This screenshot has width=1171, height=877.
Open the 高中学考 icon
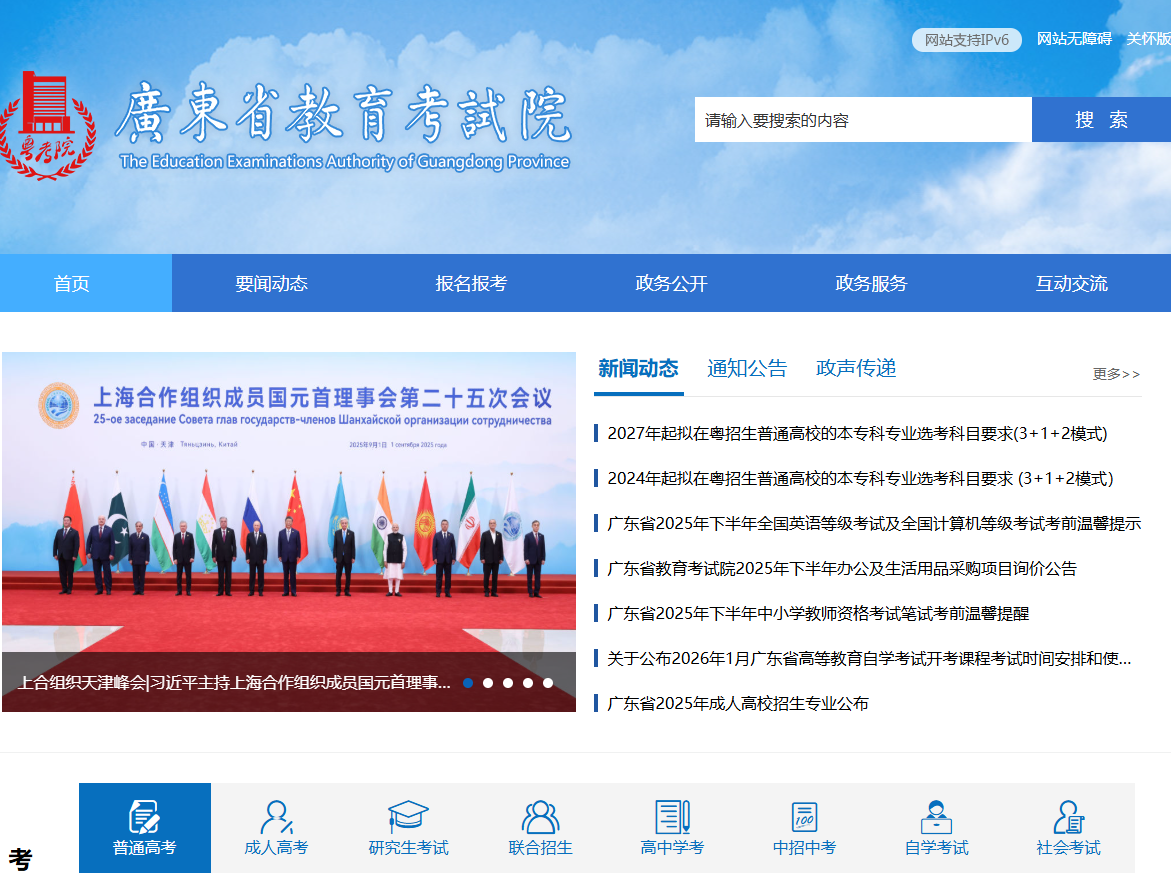tap(672, 817)
